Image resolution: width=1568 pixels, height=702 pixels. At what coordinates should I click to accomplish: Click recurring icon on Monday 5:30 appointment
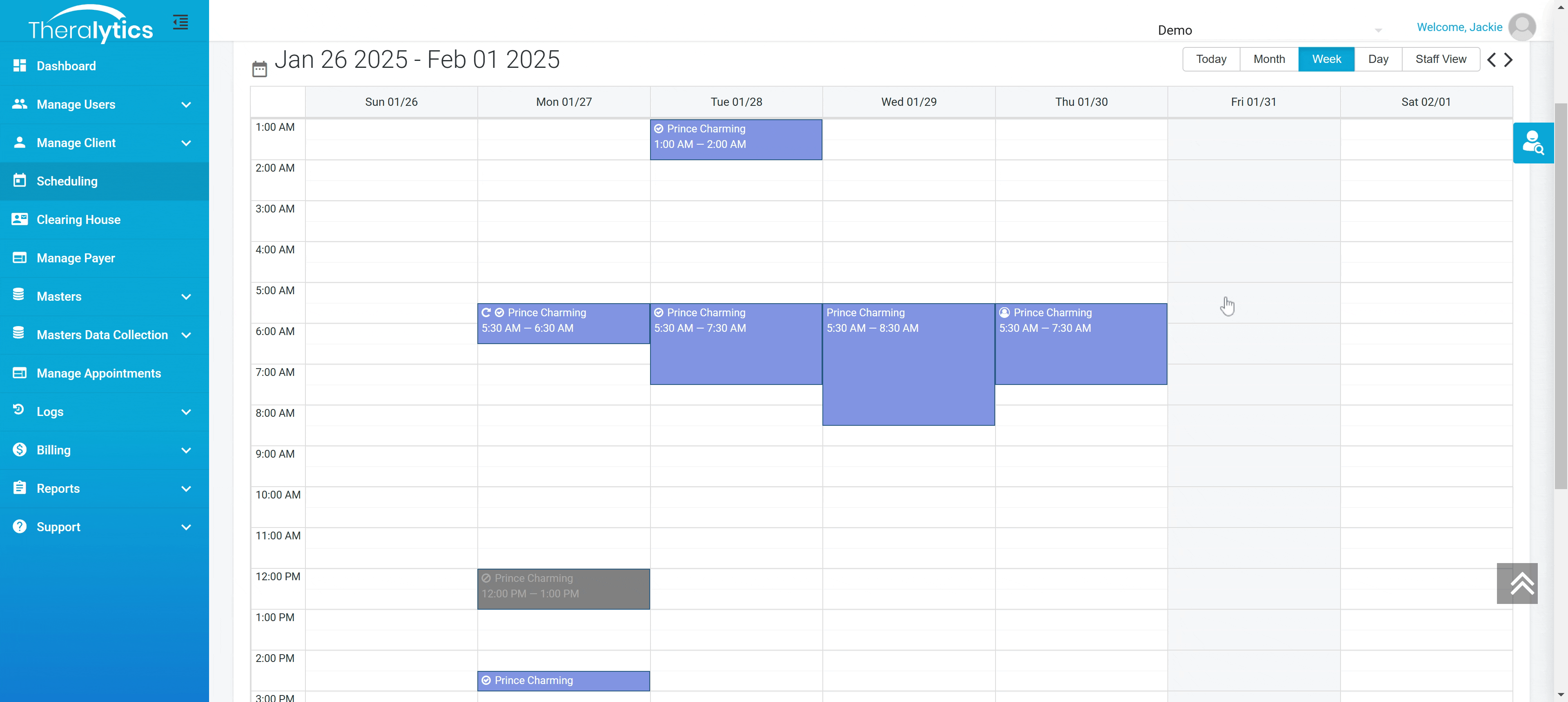486,313
